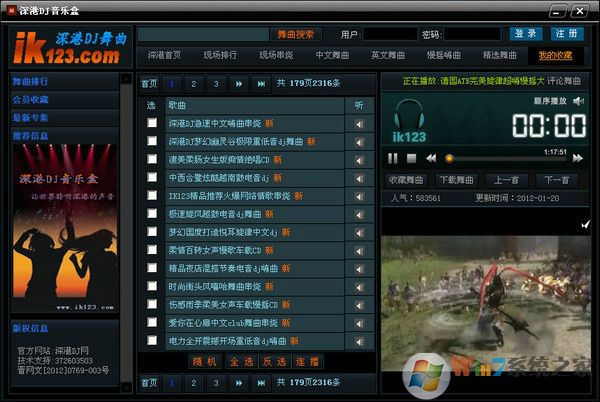The image size is (600, 402).
Task: Check the box for 深港DJ急速中文嗨曲串烧
Action: point(152,123)
